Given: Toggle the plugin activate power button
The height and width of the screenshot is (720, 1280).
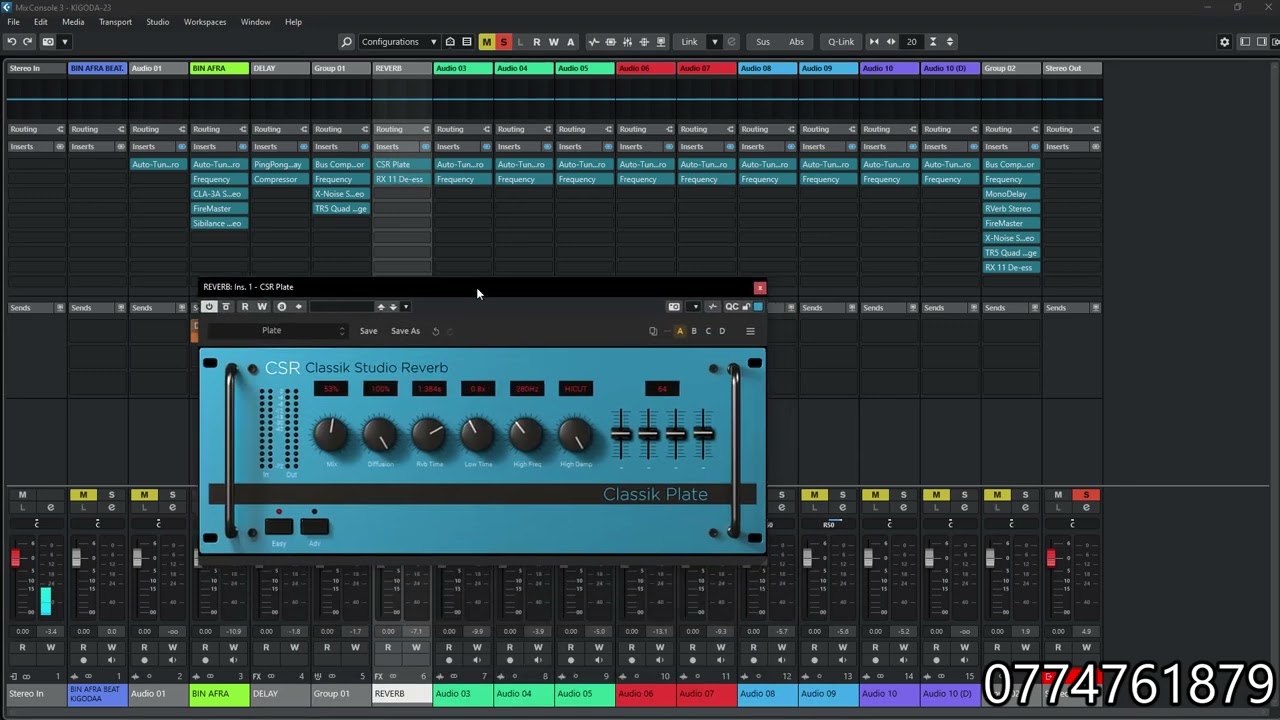Looking at the screenshot, I should tap(209, 307).
